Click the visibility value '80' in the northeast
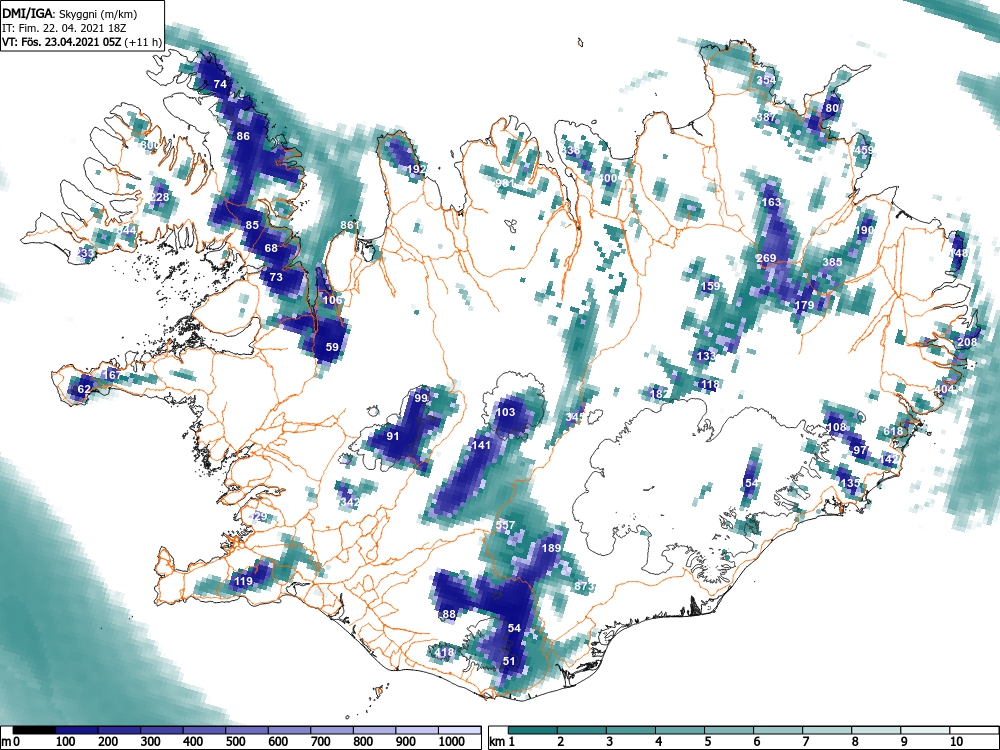The width and height of the screenshot is (1000, 750). pos(832,108)
